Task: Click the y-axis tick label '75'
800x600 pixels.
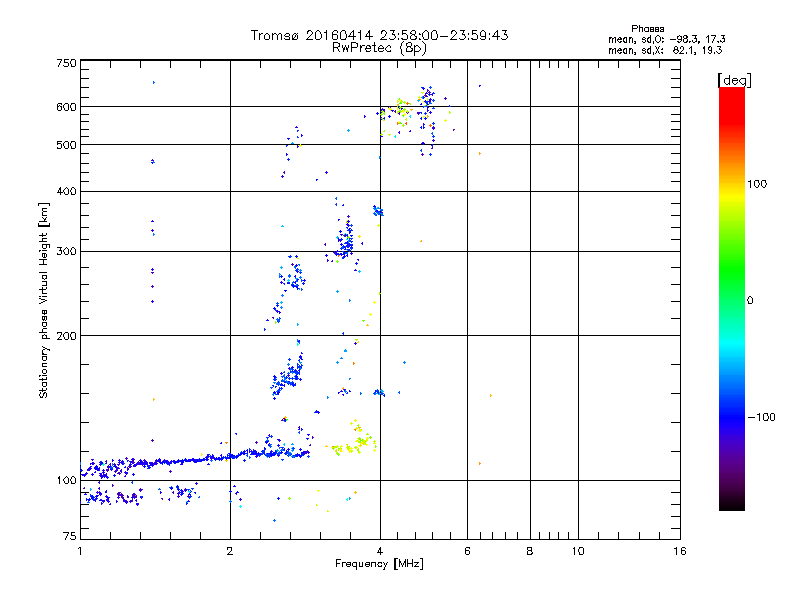Action: [x=70, y=536]
